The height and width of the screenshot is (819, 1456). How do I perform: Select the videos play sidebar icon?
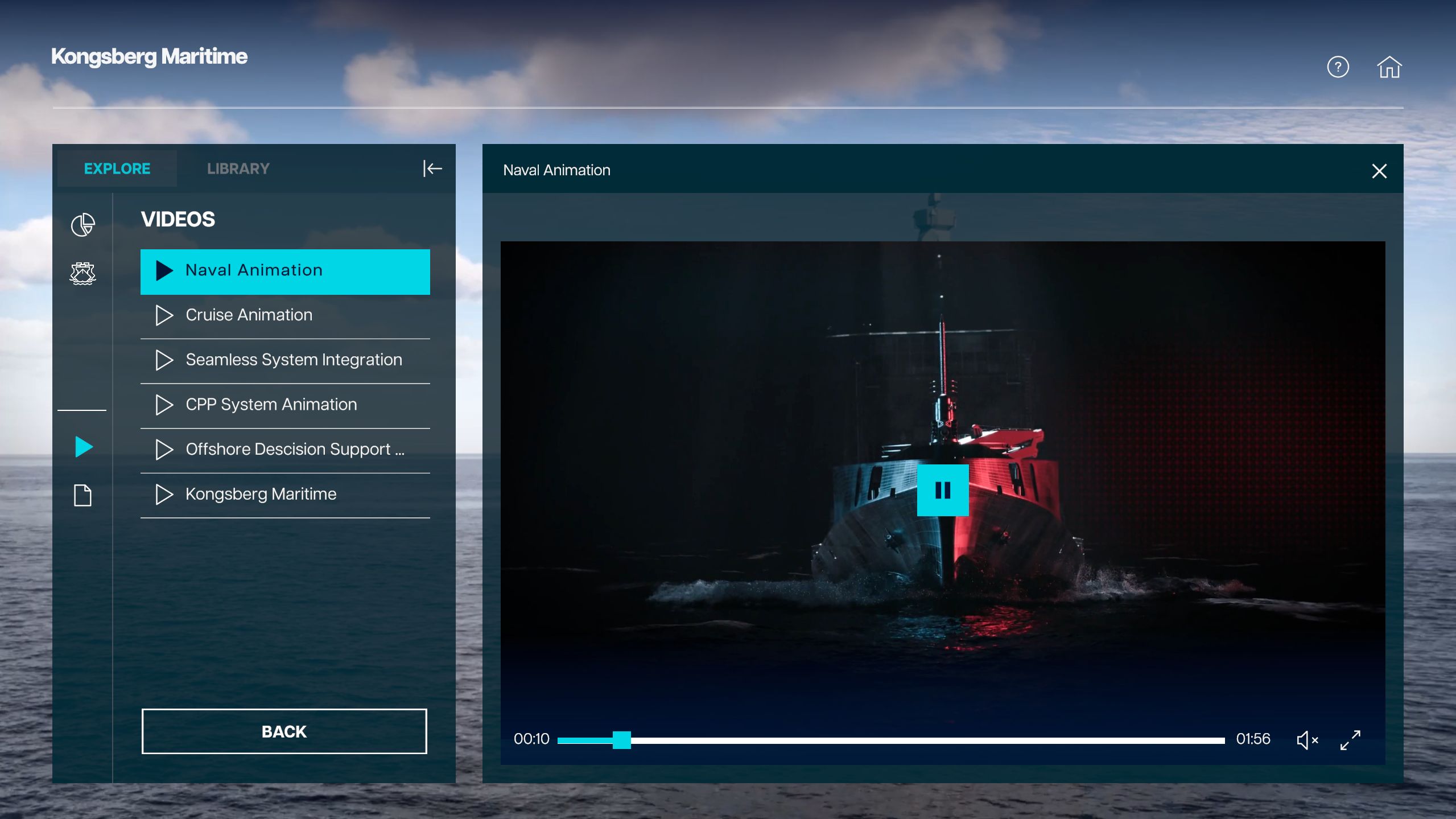tap(84, 447)
